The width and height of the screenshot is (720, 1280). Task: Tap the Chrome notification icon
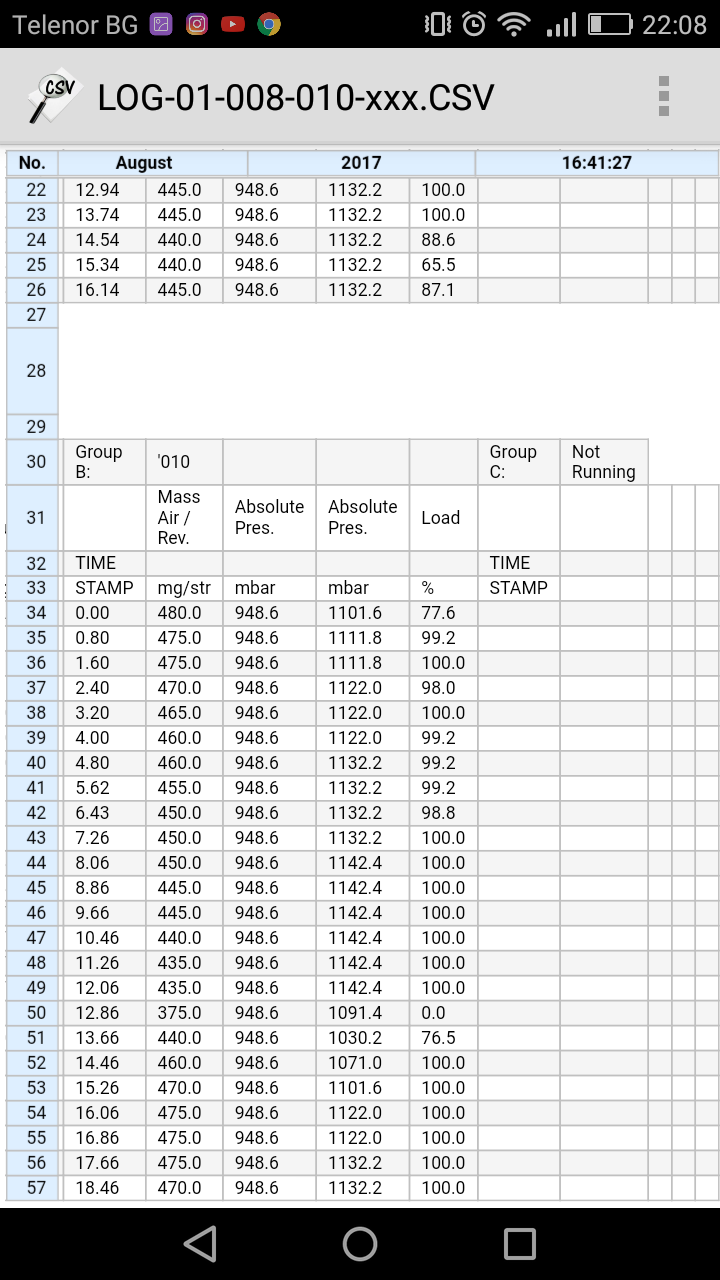tap(268, 24)
